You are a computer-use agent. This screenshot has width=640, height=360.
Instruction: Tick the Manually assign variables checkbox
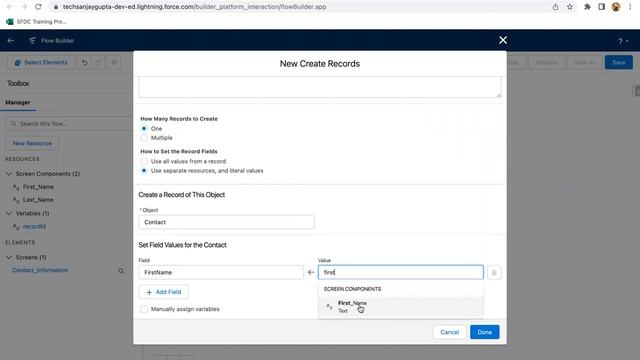pyautogui.click(x=144, y=309)
